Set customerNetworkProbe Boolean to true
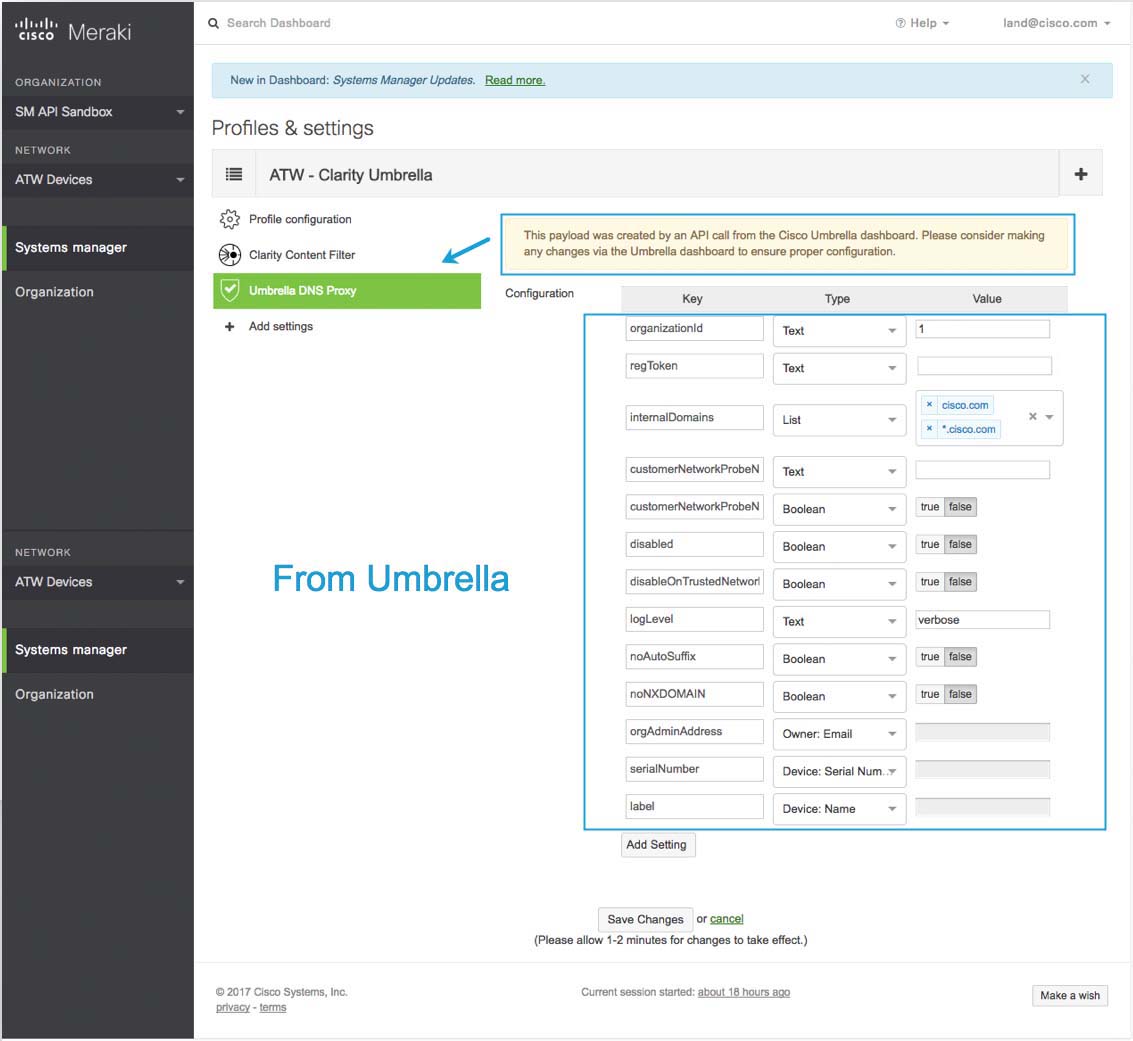 [930, 507]
